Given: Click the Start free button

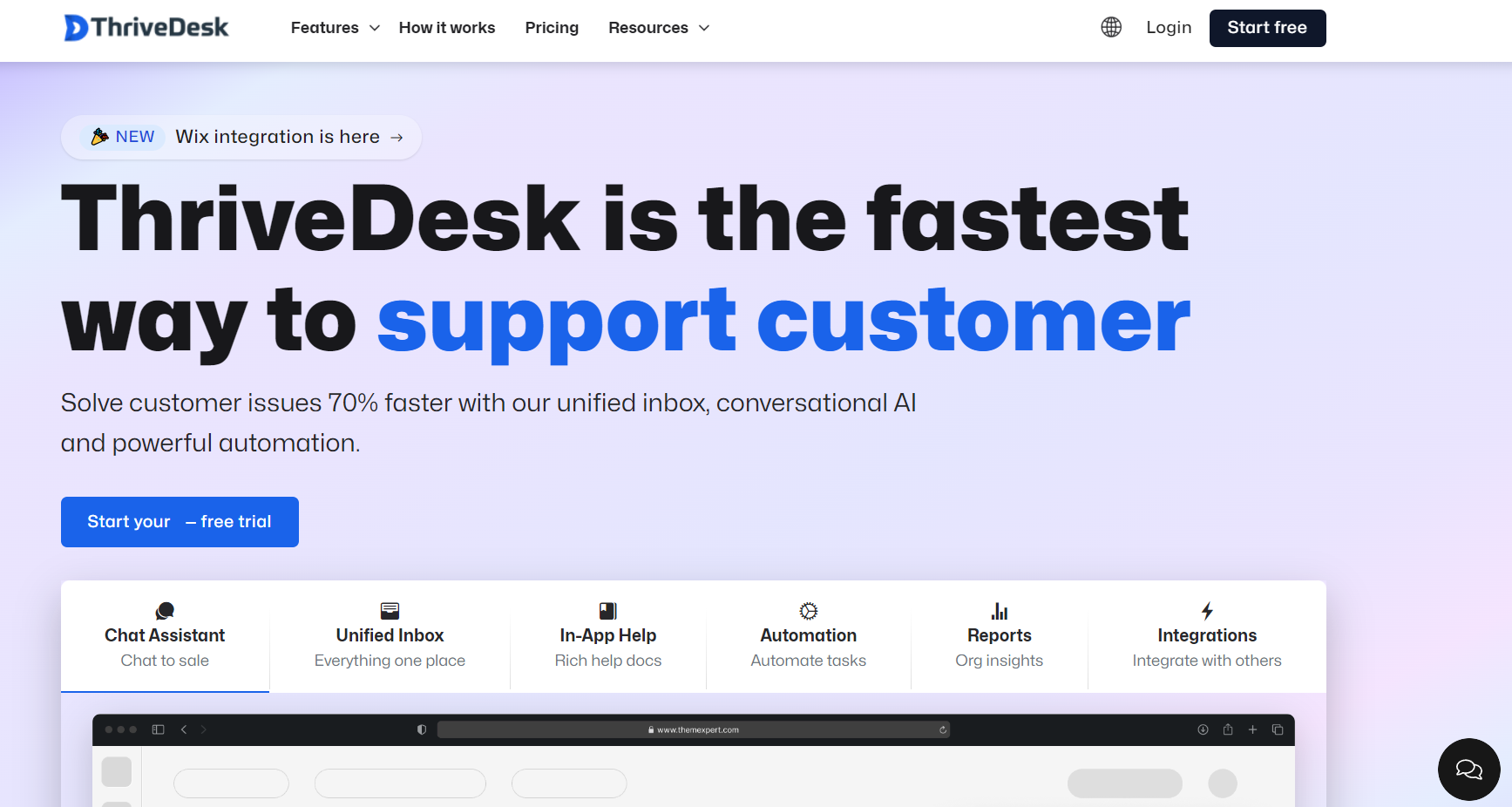Looking at the screenshot, I should (1267, 28).
